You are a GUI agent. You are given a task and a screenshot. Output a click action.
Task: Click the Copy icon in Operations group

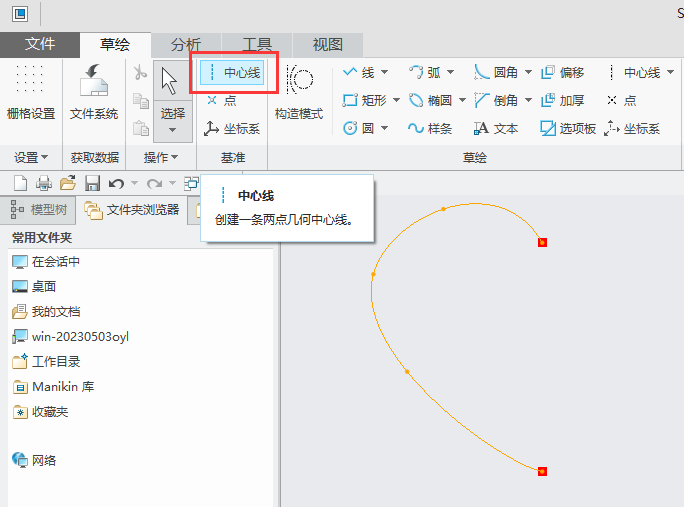click(140, 101)
